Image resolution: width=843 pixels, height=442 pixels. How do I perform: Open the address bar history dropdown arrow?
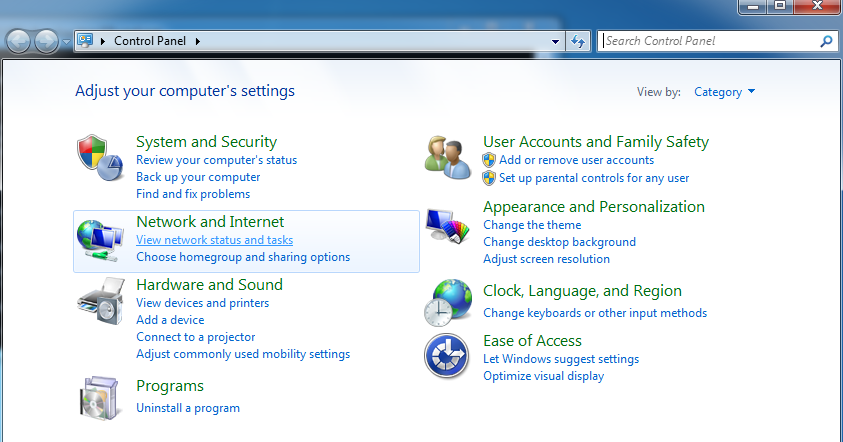click(555, 41)
